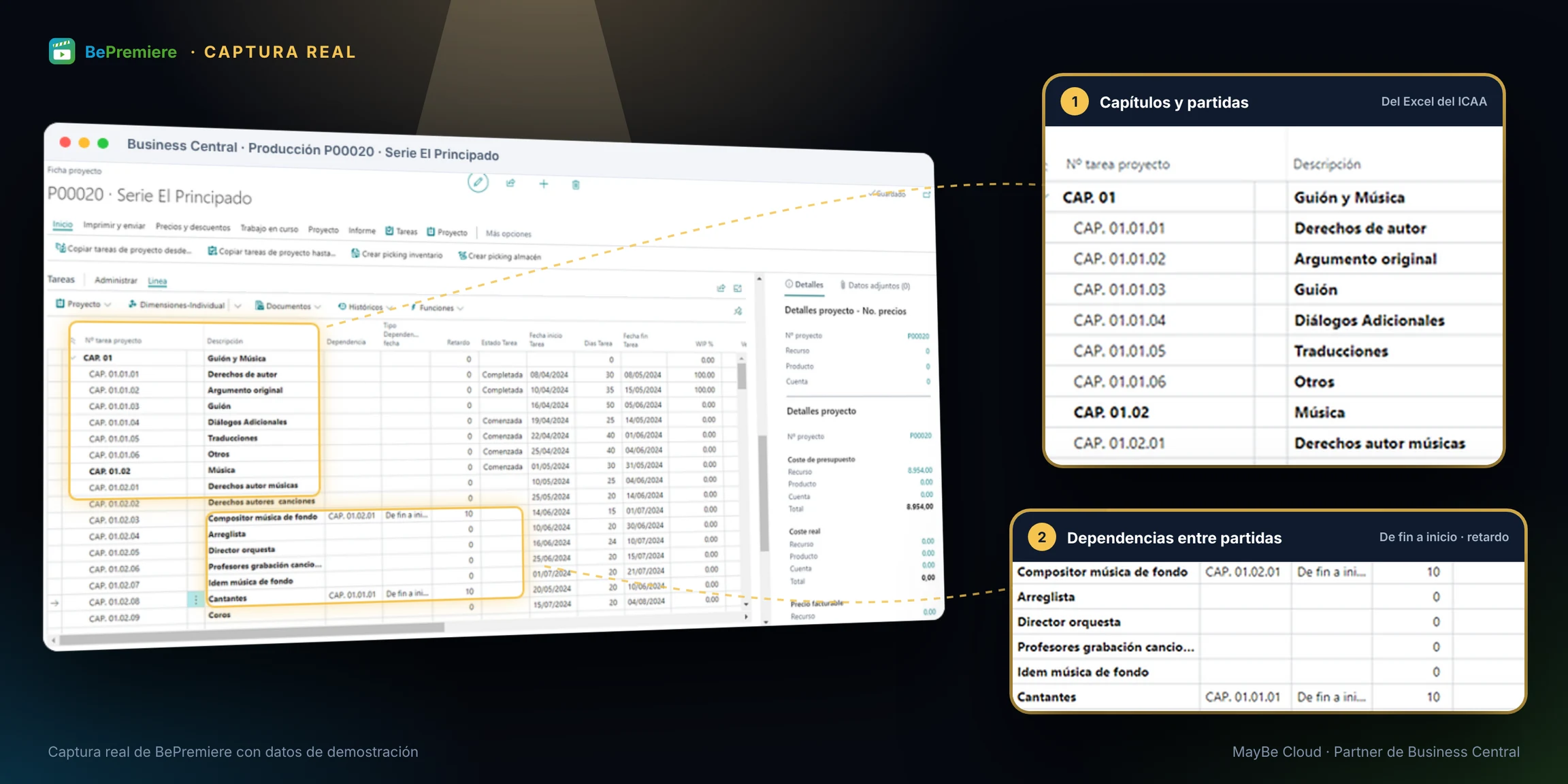
Task: Click Copiar tareas de proyecto desde
Action: tap(123, 249)
